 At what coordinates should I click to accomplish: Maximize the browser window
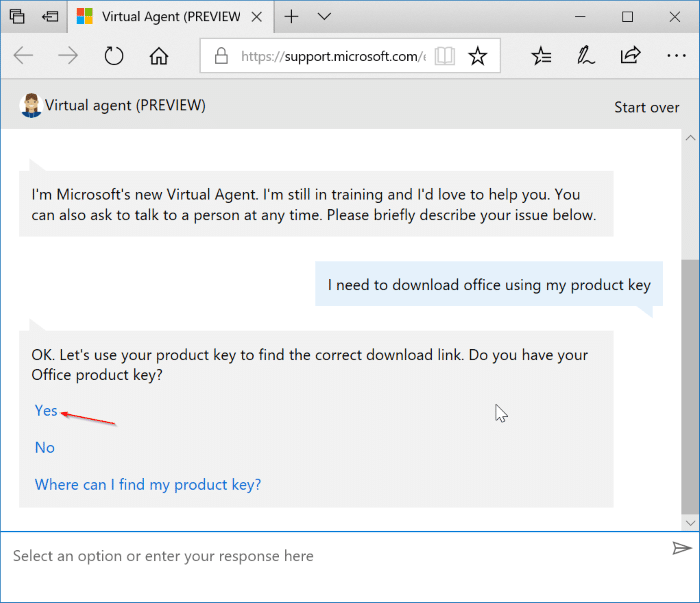(627, 17)
